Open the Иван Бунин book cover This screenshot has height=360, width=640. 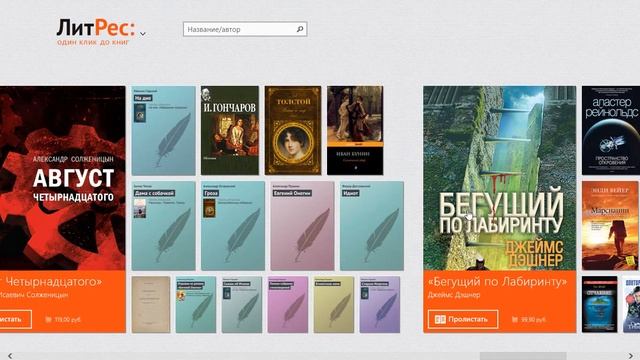point(355,131)
